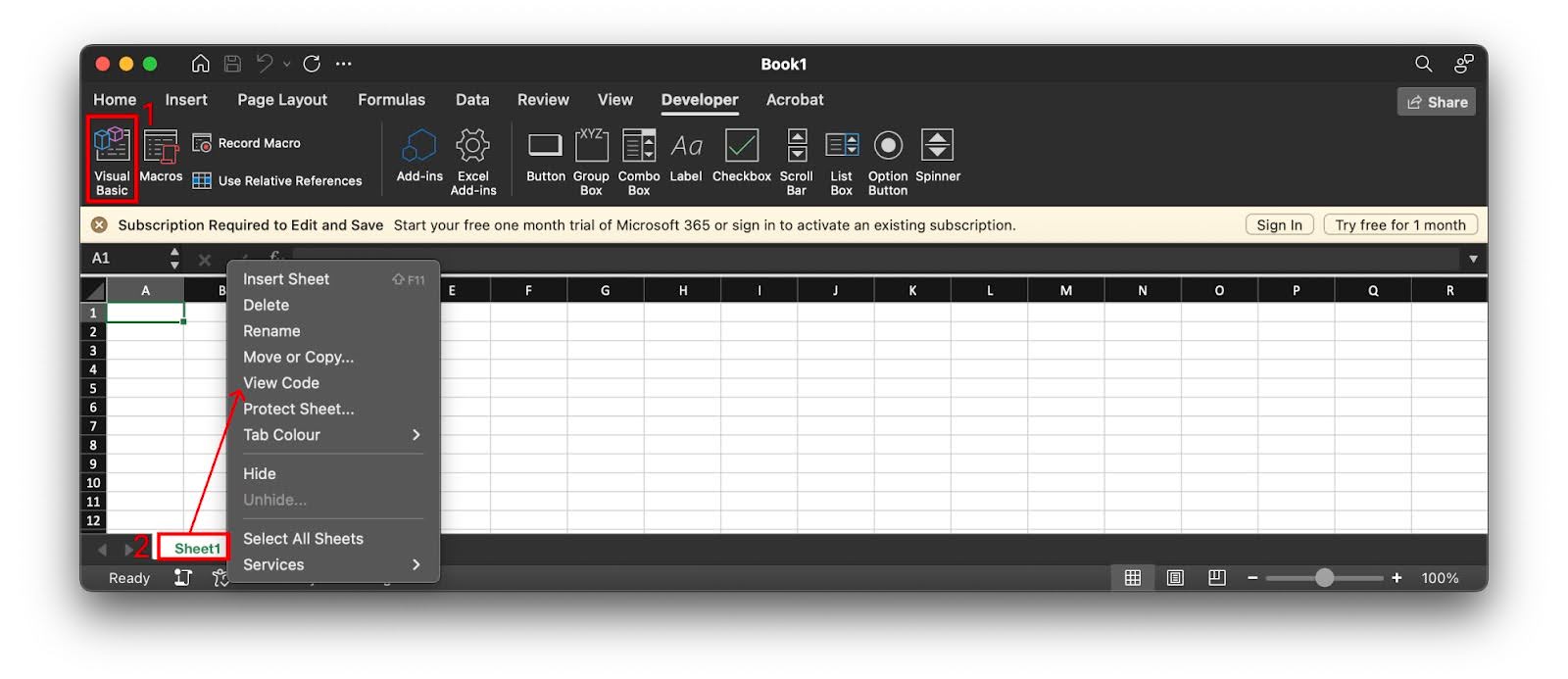The height and width of the screenshot is (679, 1568).
Task: Open the Macros dialog
Action: pyautogui.click(x=161, y=157)
